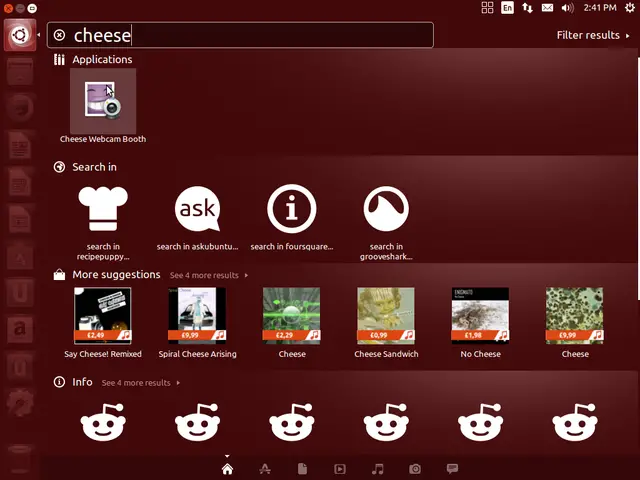The height and width of the screenshot is (480, 640).
Task: Launch Cheese Webcam Booth application
Action: (x=103, y=100)
